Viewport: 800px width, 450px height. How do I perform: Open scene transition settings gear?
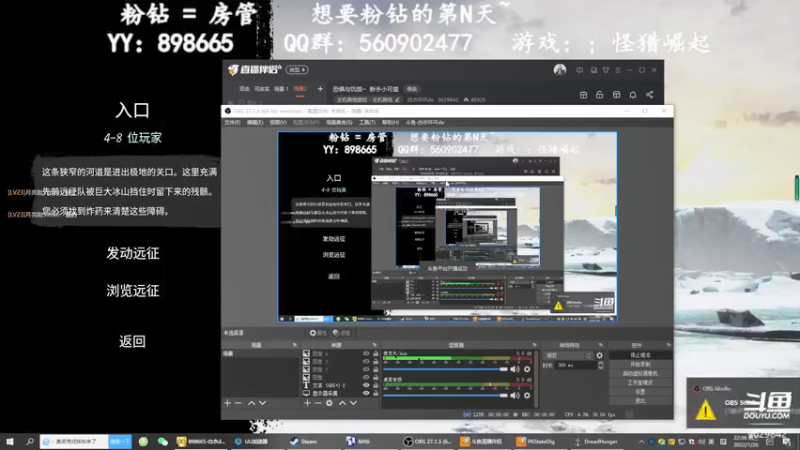(599, 356)
